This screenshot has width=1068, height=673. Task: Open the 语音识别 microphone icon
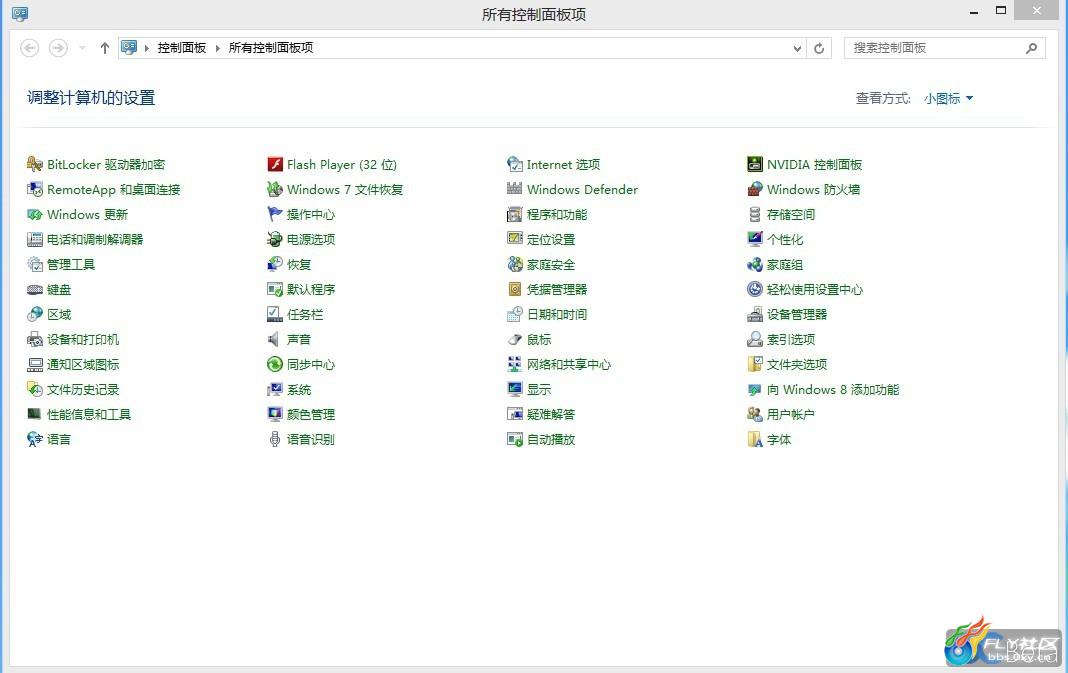pyautogui.click(x=274, y=439)
